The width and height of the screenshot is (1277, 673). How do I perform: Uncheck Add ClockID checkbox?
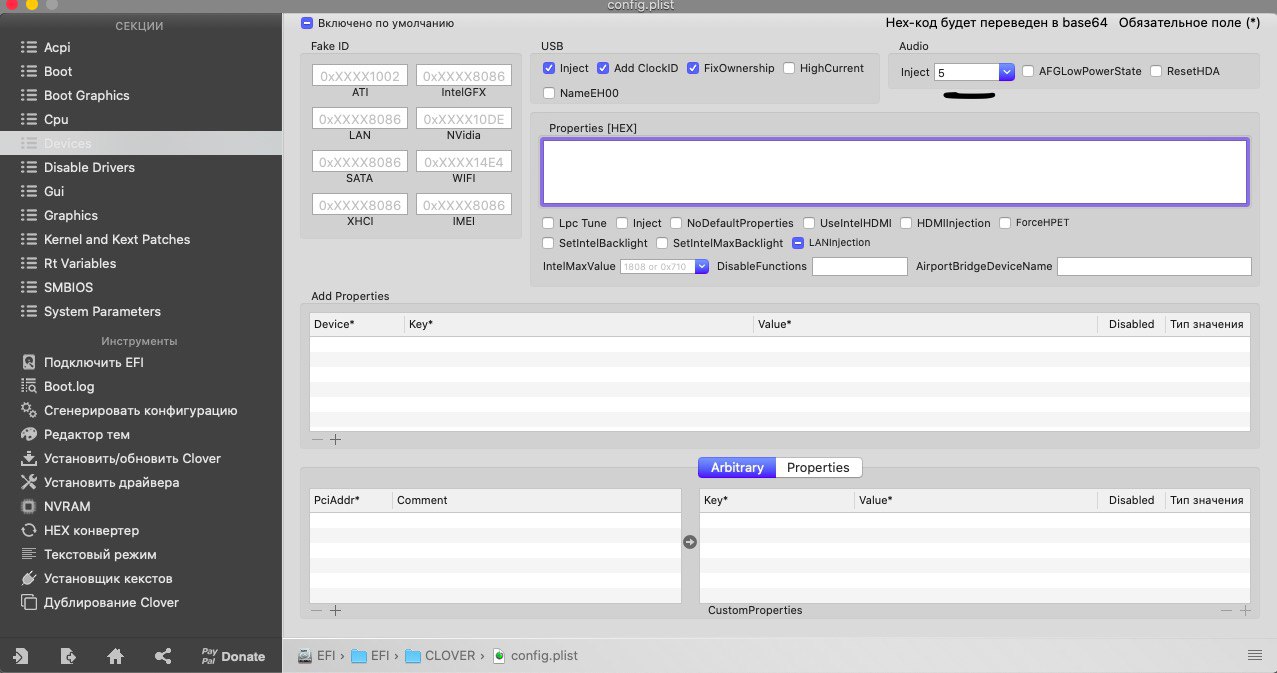(x=603, y=68)
